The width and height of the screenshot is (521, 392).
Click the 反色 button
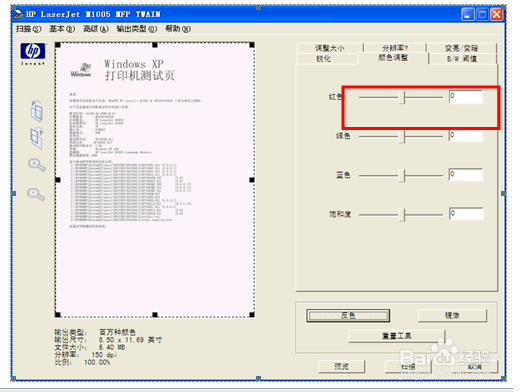point(348,315)
